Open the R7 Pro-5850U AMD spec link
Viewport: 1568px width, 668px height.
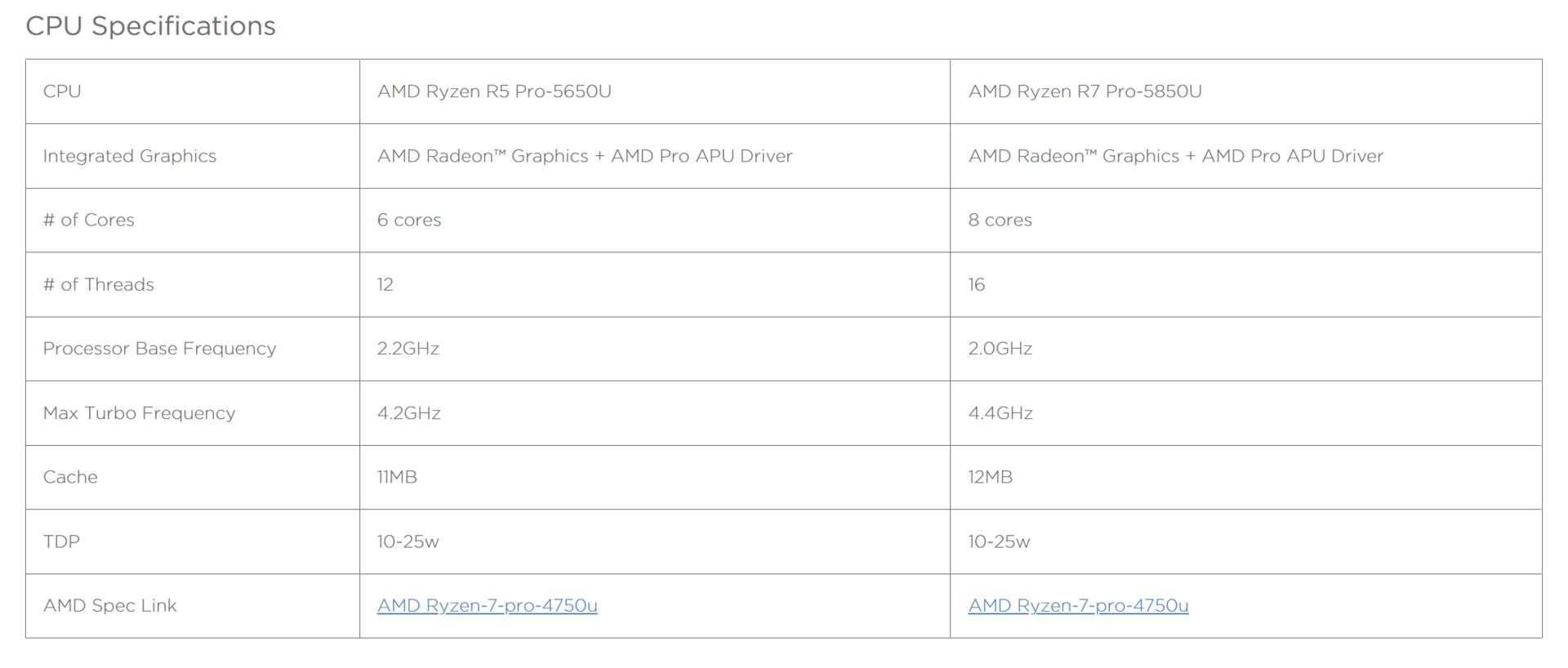1077,605
